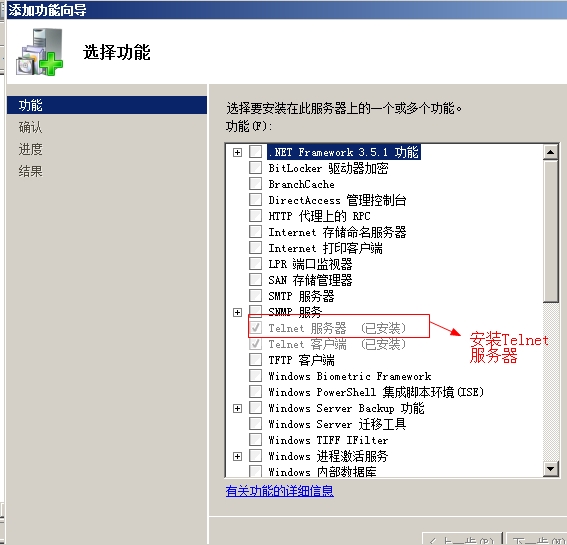The height and width of the screenshot is (545, 567).
Task: Check SAN 存储管理器 checkbox
Action: coord(255,280)
